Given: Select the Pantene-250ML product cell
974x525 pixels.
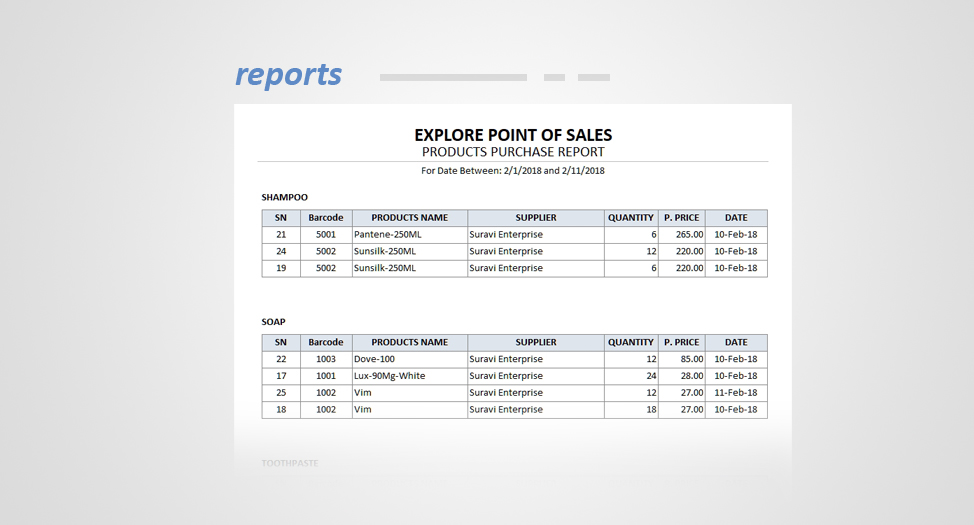Looking at the screenshot, I should pos(388,235).
